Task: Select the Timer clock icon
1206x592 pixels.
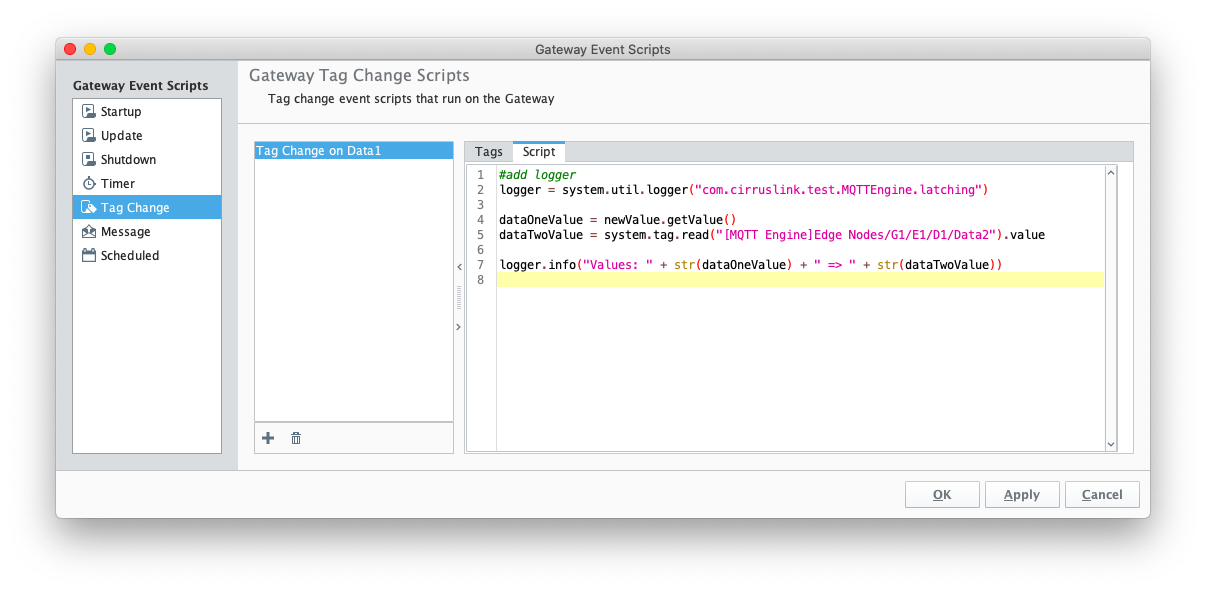Action: tap(89, 183)
